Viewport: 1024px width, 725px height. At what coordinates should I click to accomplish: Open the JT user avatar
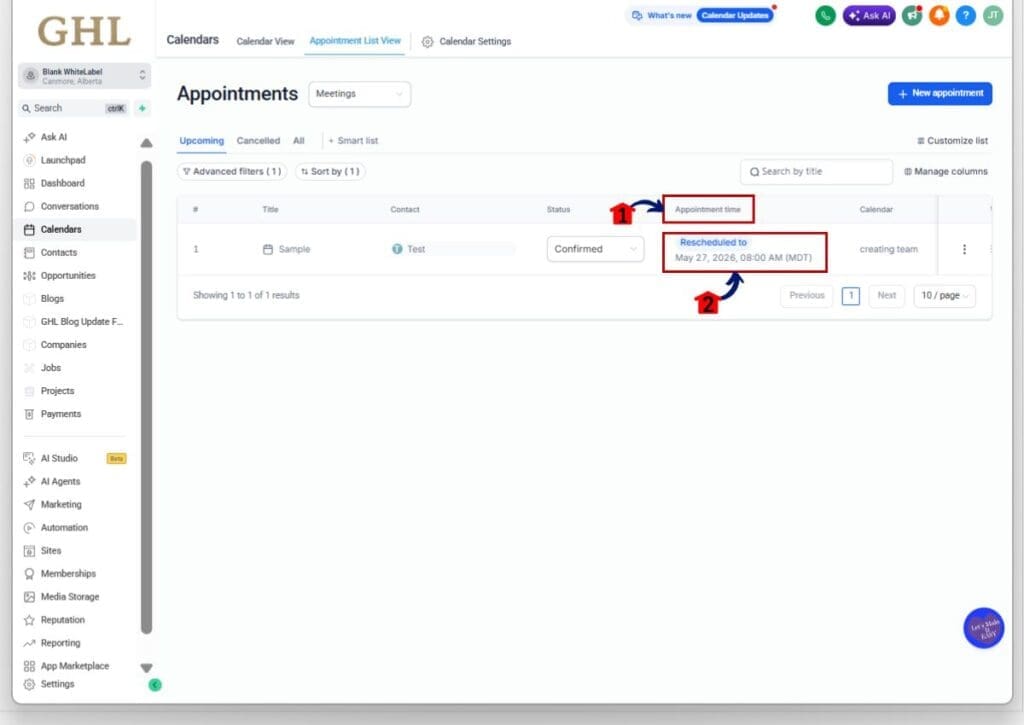pyautogui.click(x=993, y=16)
